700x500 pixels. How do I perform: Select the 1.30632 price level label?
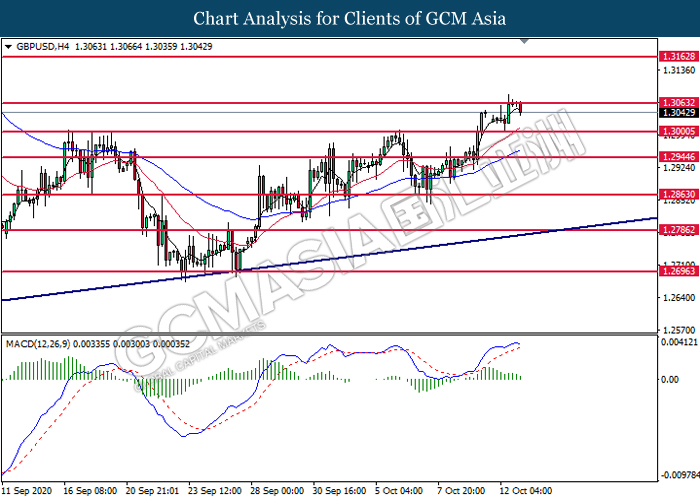679,103
